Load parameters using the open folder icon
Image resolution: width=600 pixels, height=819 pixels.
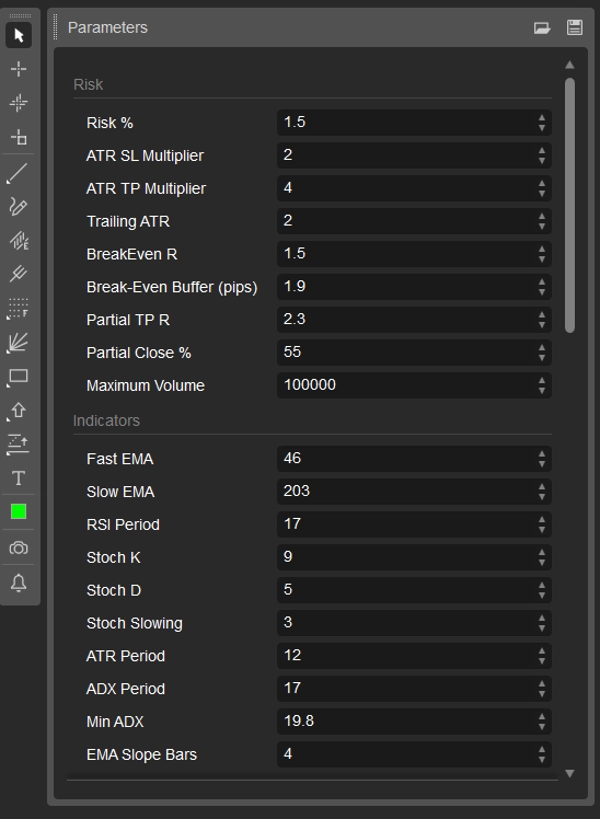point(542,28)
